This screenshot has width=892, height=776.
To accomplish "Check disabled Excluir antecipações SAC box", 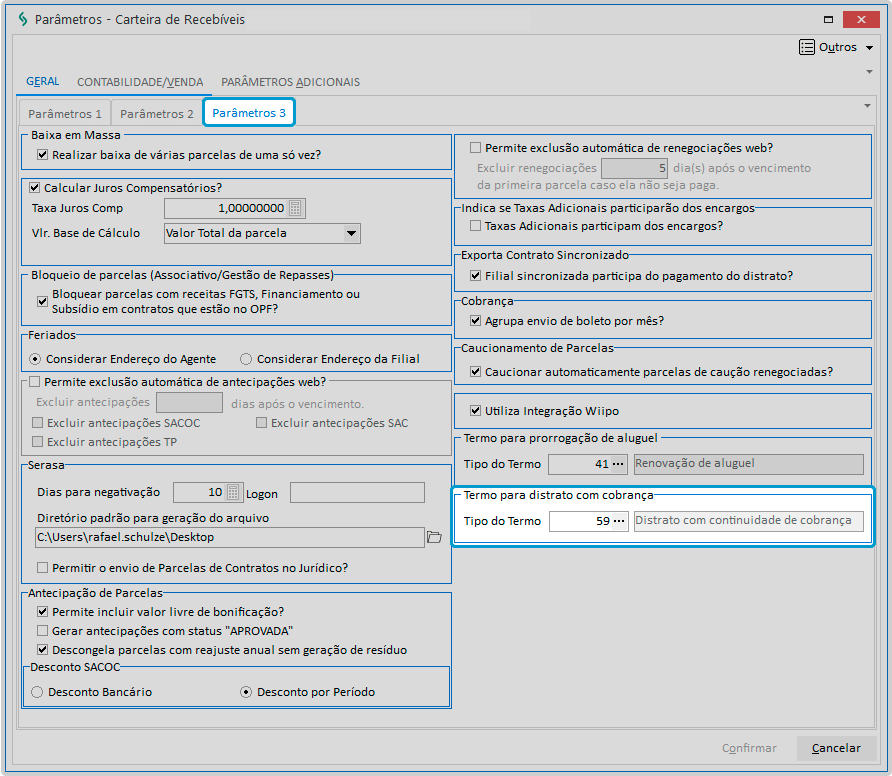I will pyautogui.click(x=262, y=423).
